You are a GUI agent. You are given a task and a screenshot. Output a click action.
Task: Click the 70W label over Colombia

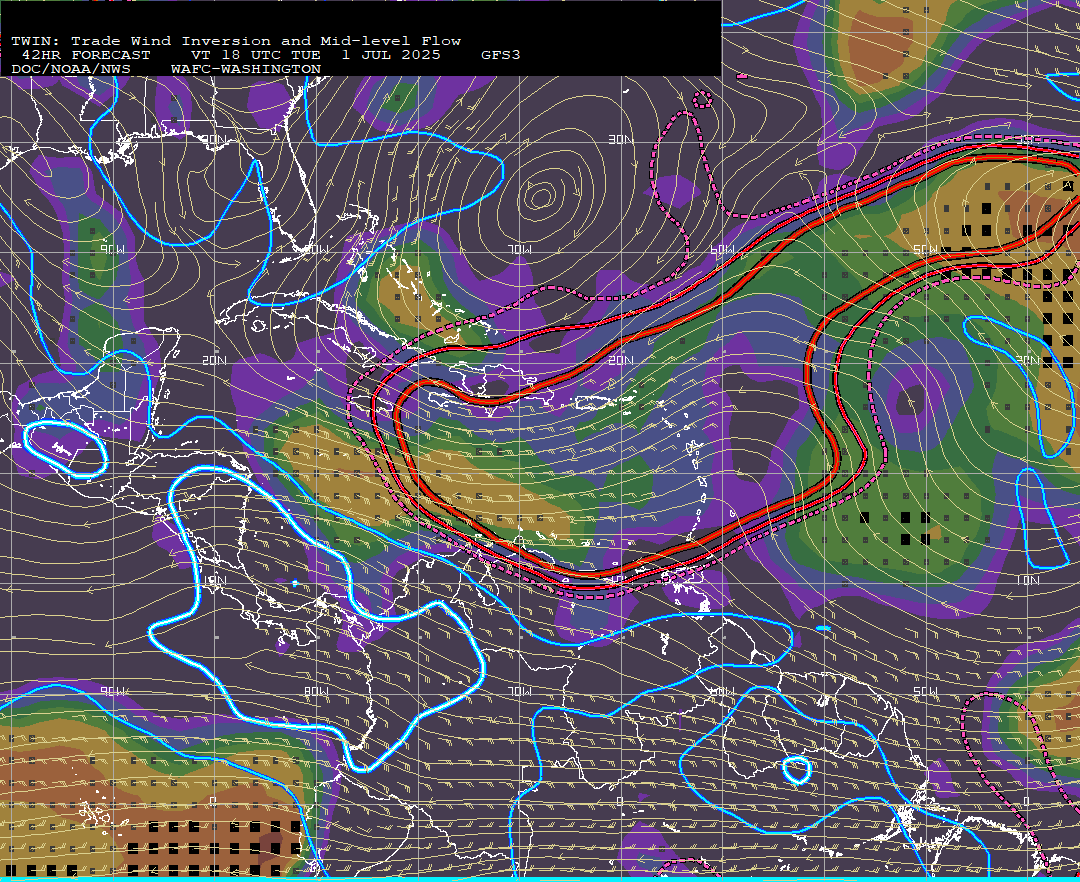point(519,691)
